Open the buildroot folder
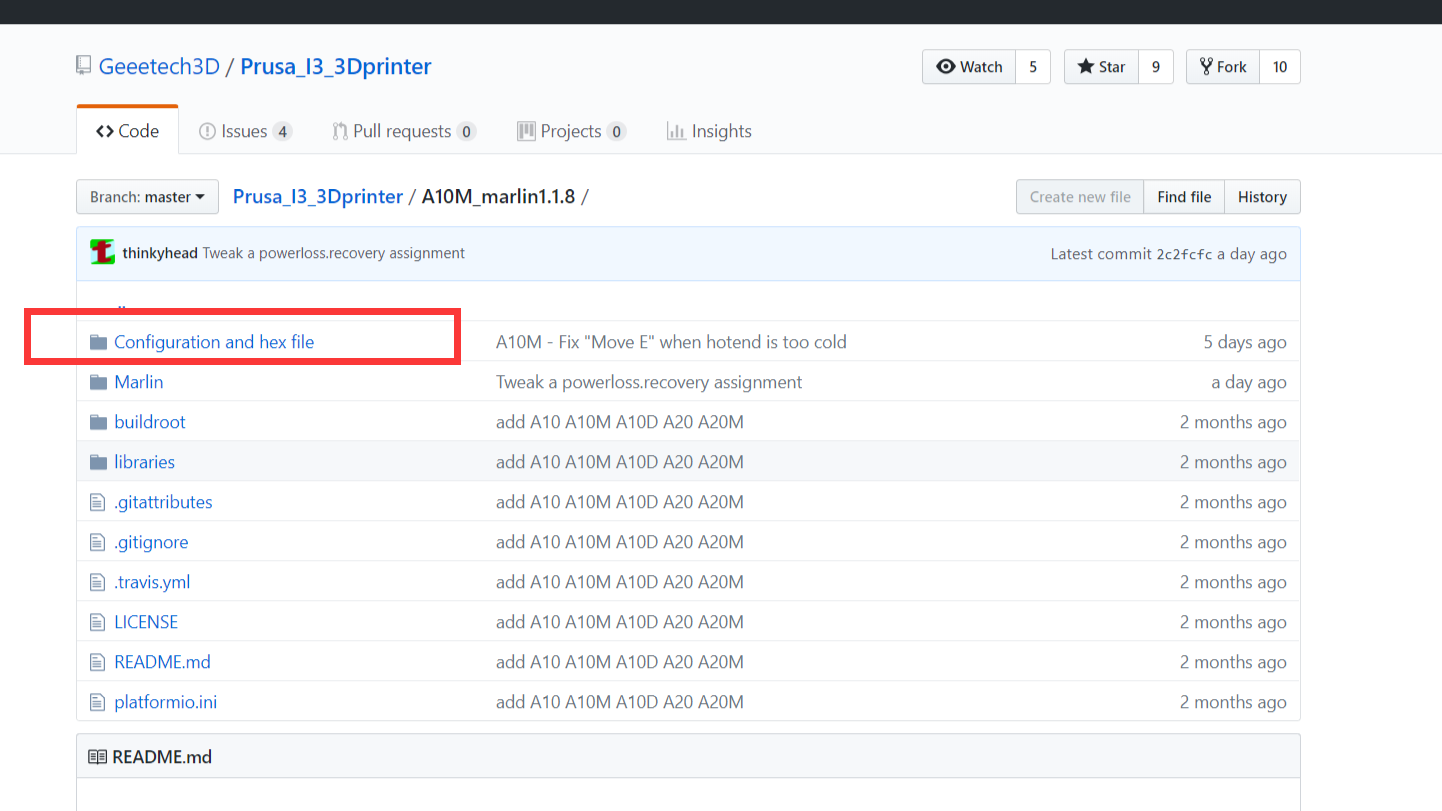The height and width of the screenshot is (811, 1442). pyautogui.click(x=150, y=422)
